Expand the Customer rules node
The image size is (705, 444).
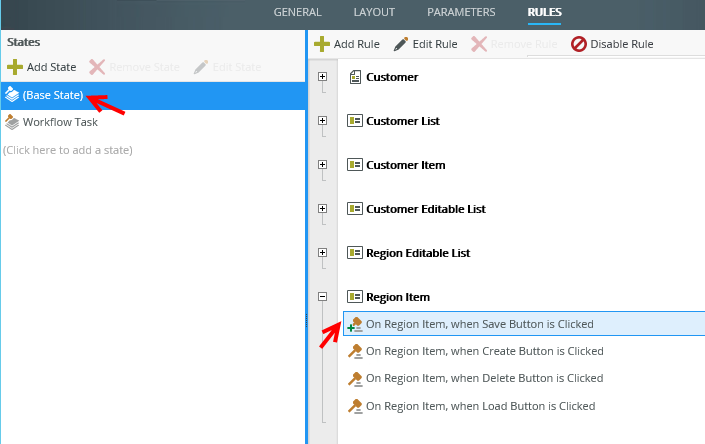point(322,77)
